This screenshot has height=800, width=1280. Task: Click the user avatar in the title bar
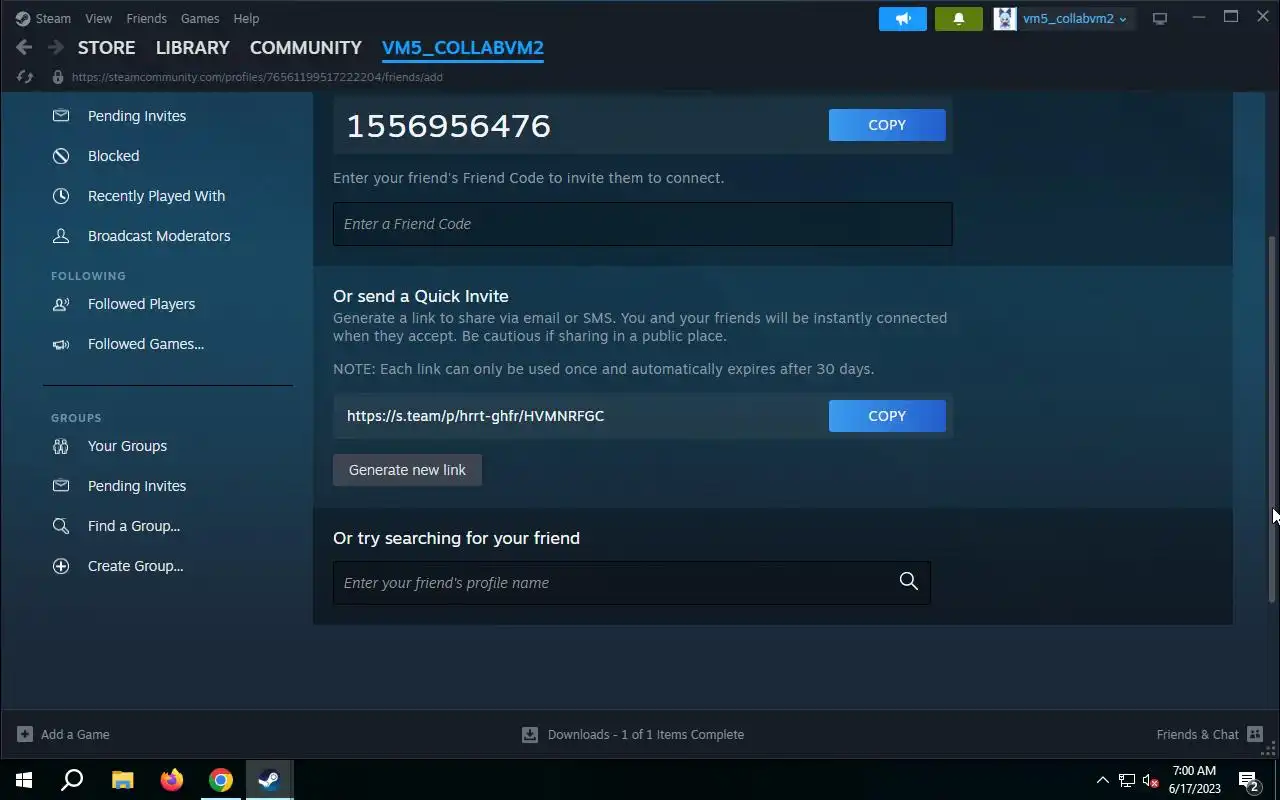tap(1004, 19)
